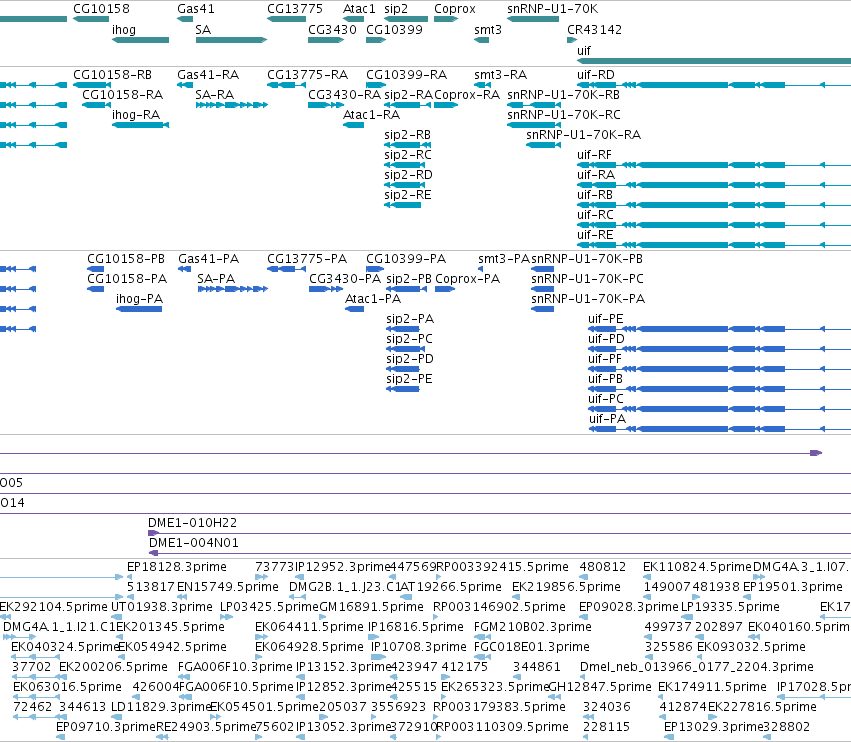Screen dimensions: 851x742
Task: Select transcript SA-RA
Action: coord(232,105)
